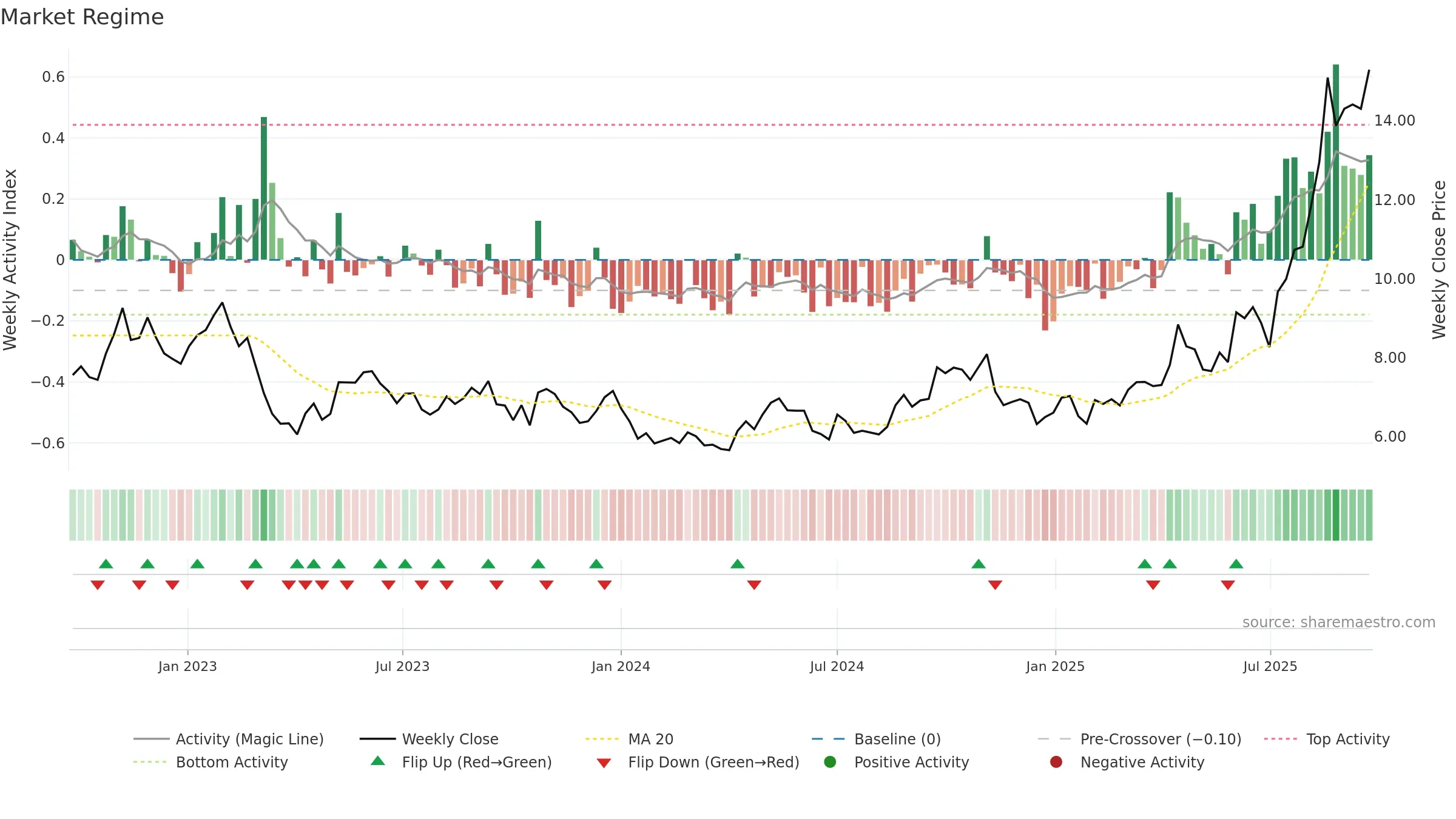Click the Weekly Close Price axis title

1439,260
